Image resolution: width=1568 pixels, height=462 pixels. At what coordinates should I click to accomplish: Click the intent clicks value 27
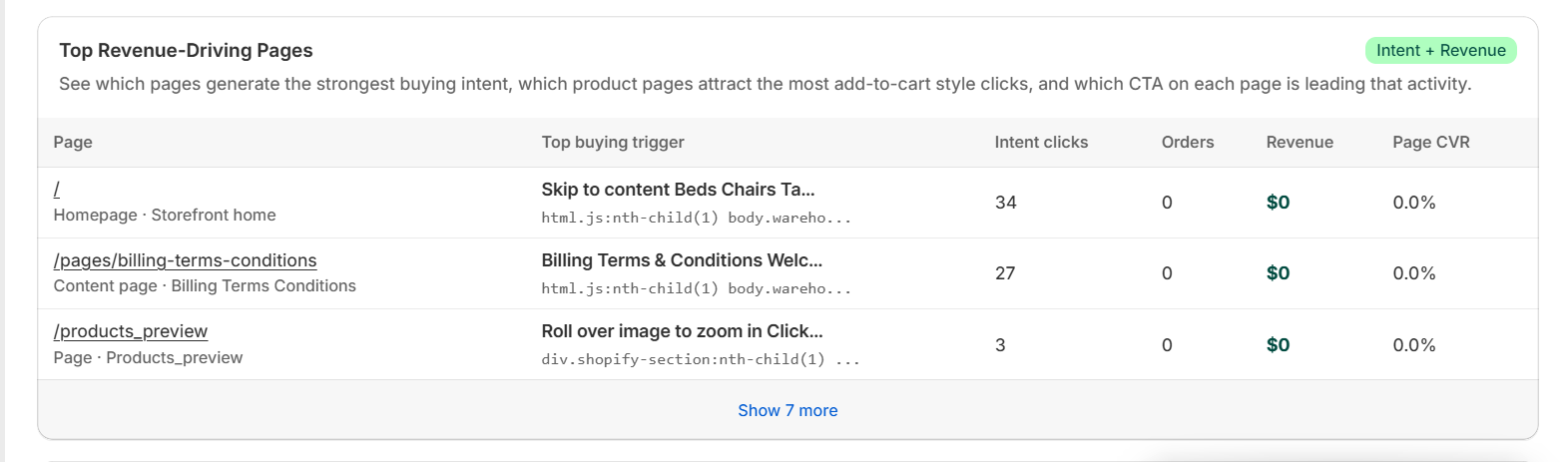pos(1005,273)
